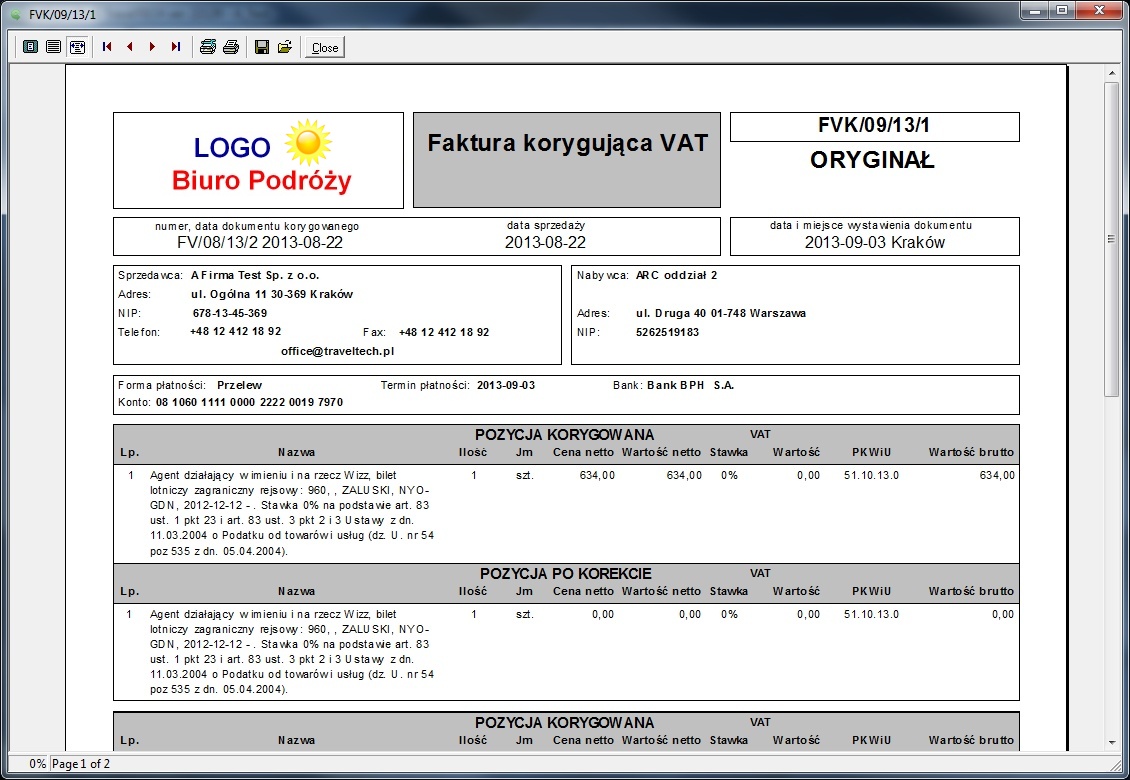Viewport: 1130px width, 780px height.
Task: Toggle the fit-to-page-width view icon
Action: point(77,47)
